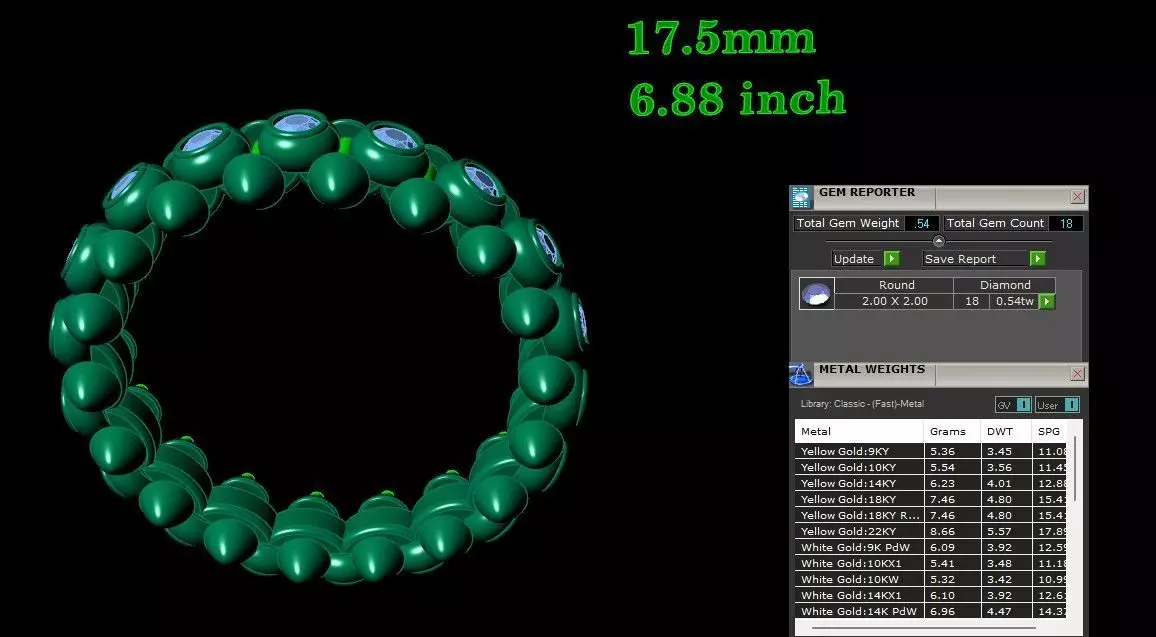Click the Gem Reporter panel icon

[x=801, y=198]
